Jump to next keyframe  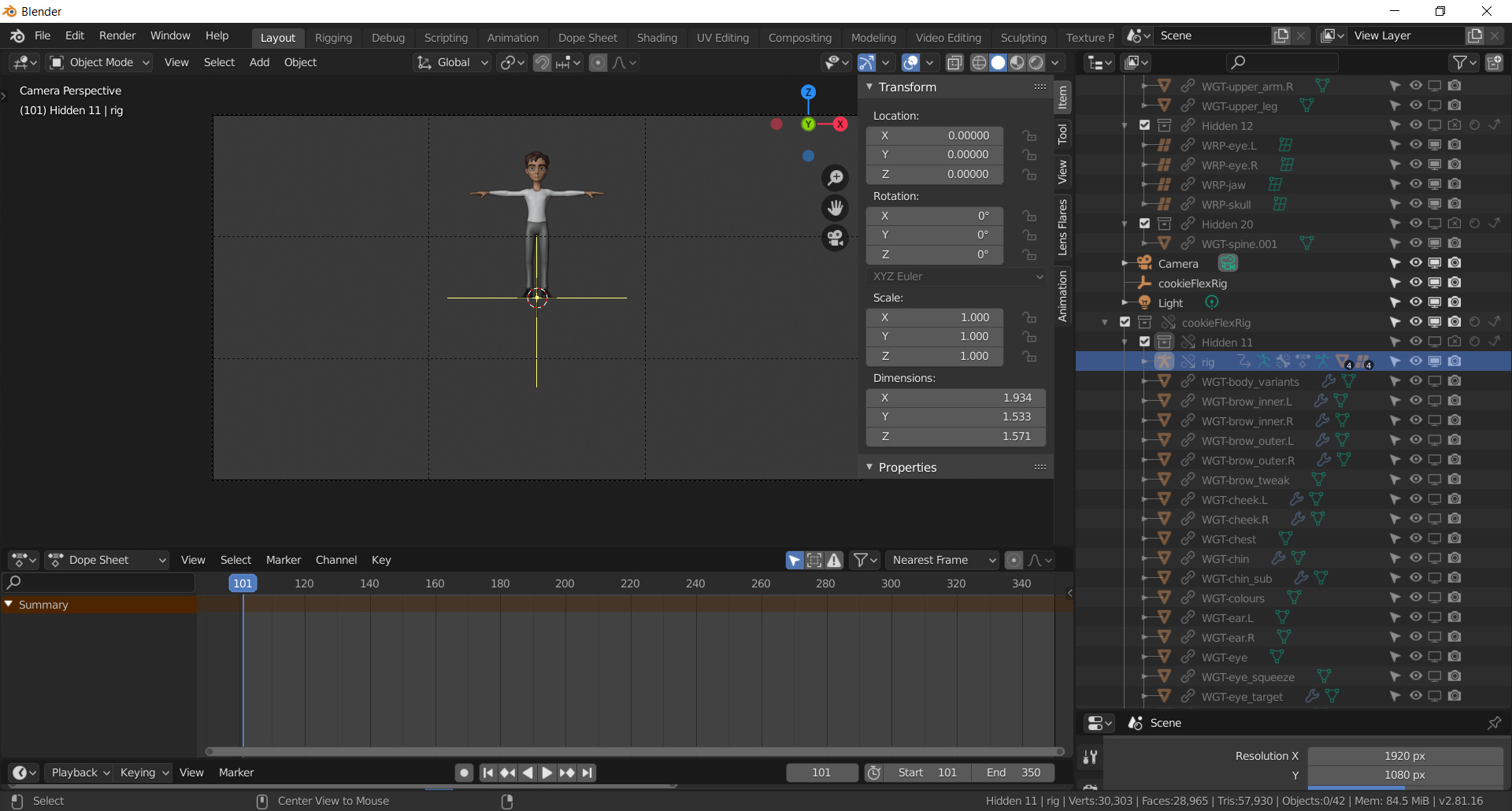tap(567, 773)
